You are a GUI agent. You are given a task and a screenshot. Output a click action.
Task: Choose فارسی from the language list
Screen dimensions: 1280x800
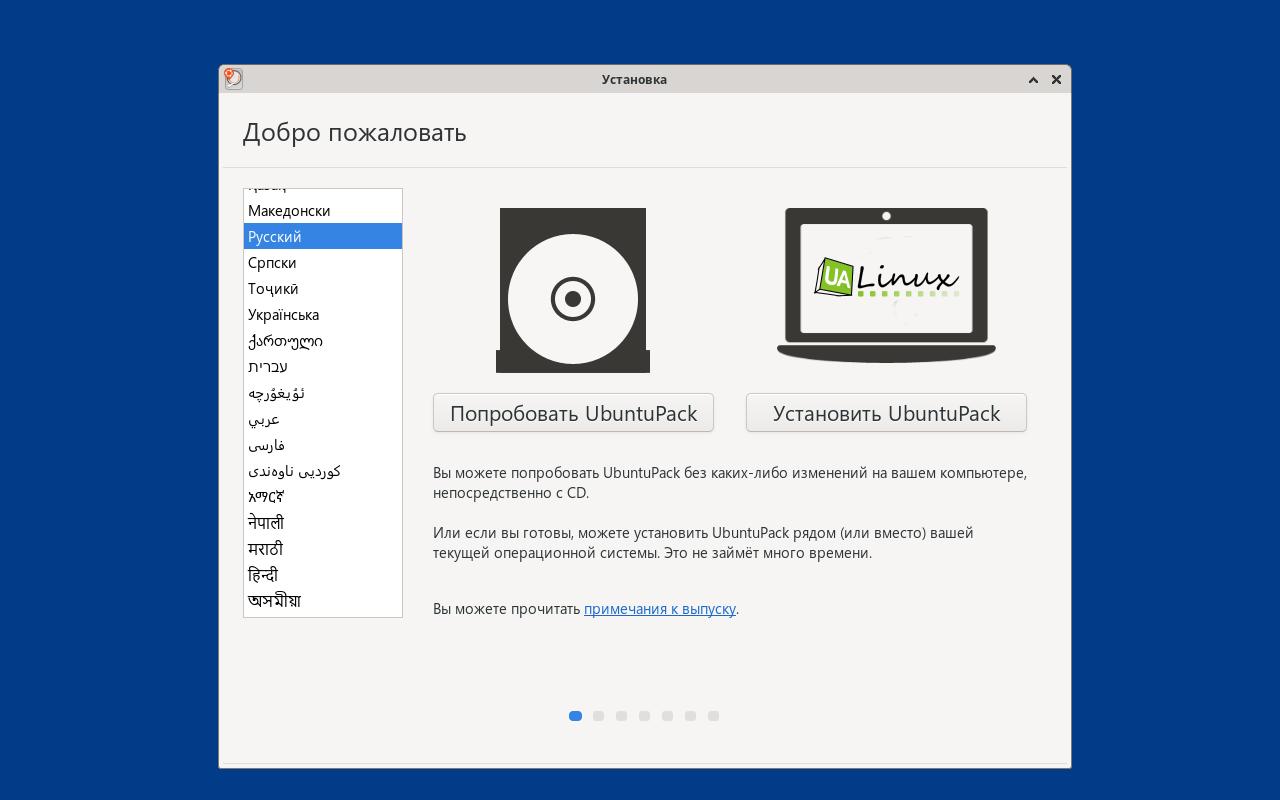click(323, 445)
